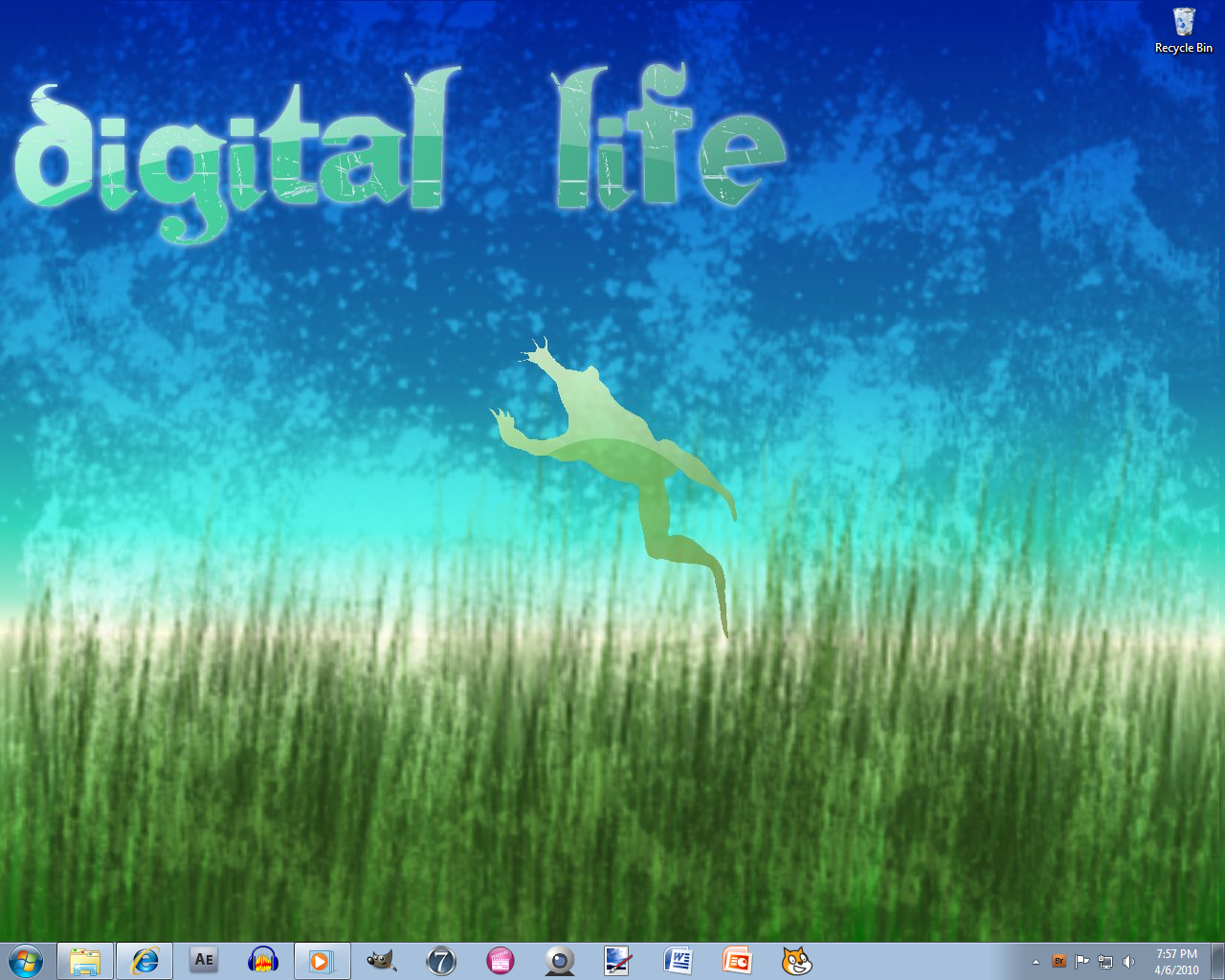Open the pink movie maker app

[499, 961]
